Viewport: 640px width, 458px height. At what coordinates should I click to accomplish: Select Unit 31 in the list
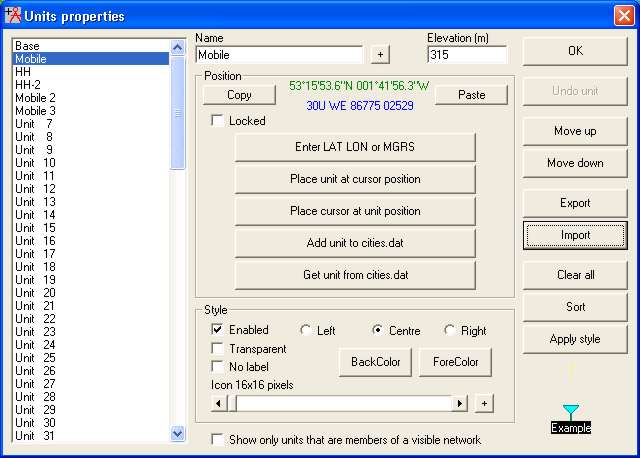tap(91, 436)
